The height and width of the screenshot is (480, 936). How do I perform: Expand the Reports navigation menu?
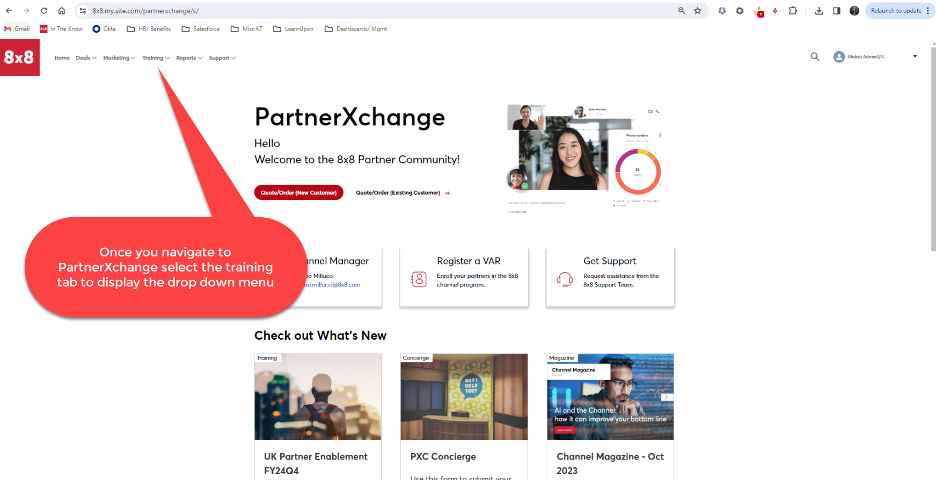(189, 58)
